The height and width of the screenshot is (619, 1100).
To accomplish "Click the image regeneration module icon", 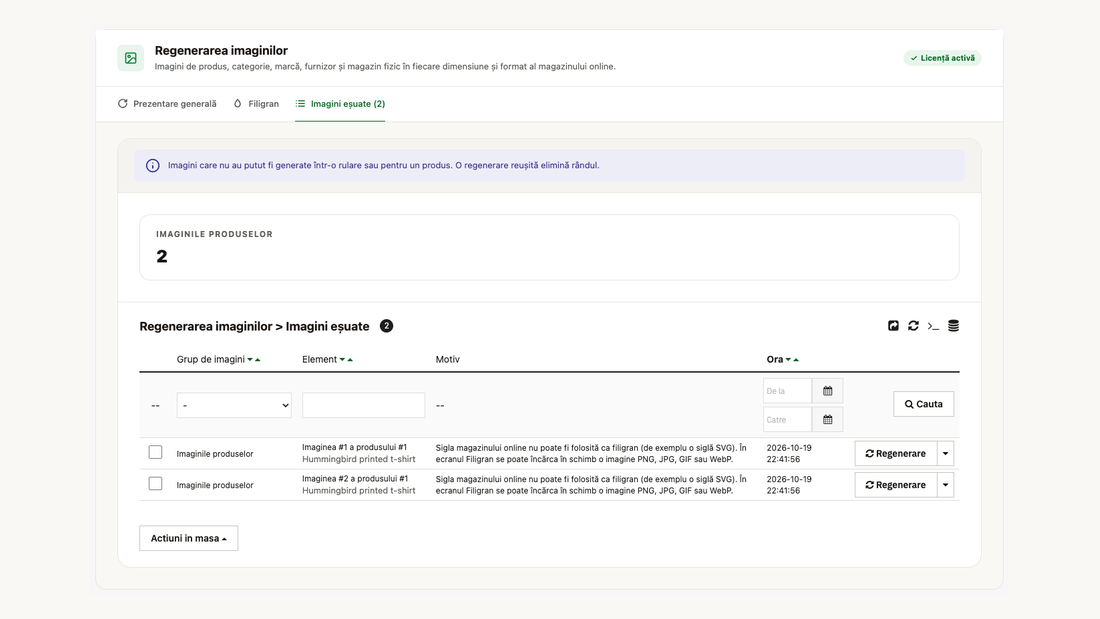I will click(x=130, y=58).
